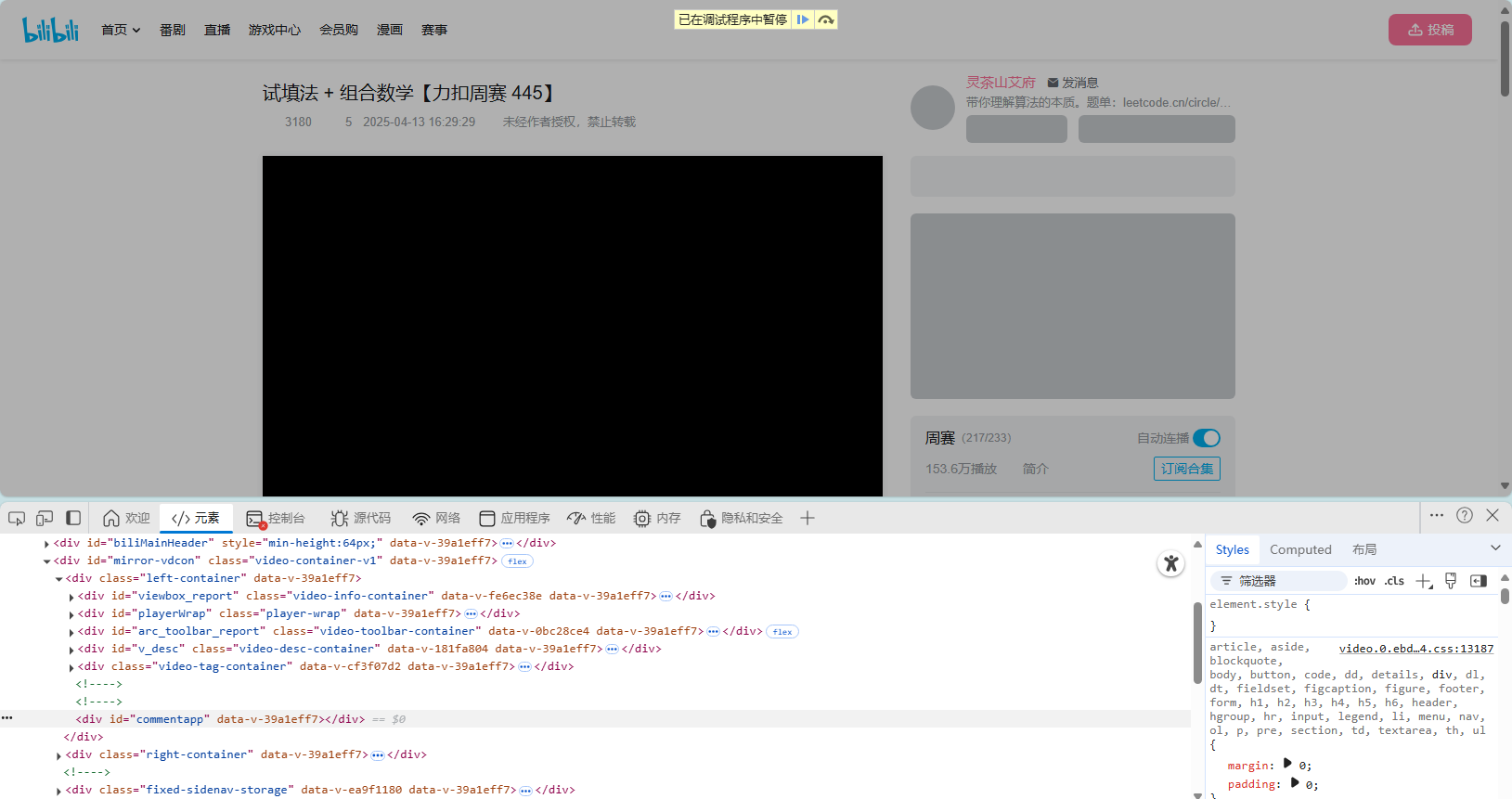This screenshot has width=1512, height=799.
Task: Open 番剧 navigation link
Action: [173, 30]
